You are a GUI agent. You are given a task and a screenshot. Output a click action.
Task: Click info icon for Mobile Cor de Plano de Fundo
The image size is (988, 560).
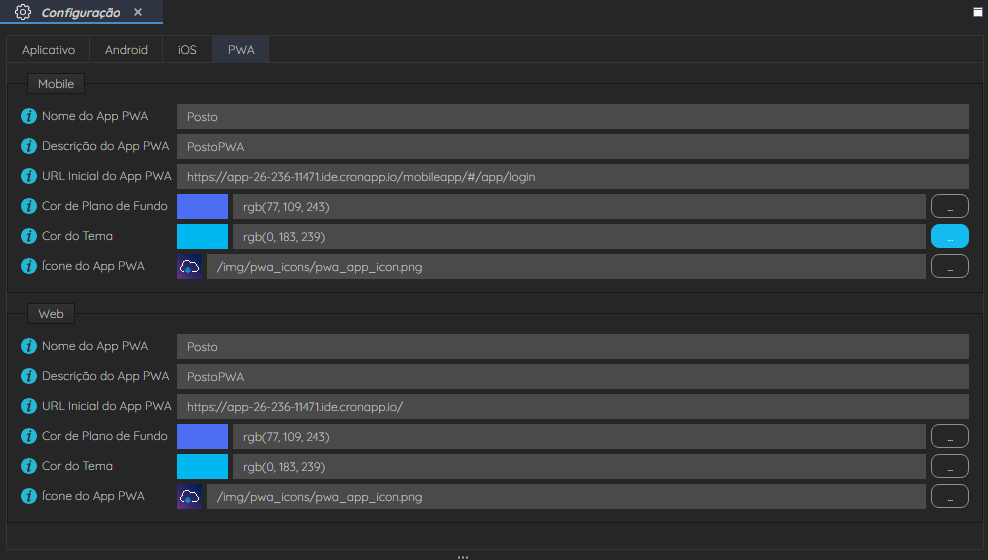click(x=29, y=206)
